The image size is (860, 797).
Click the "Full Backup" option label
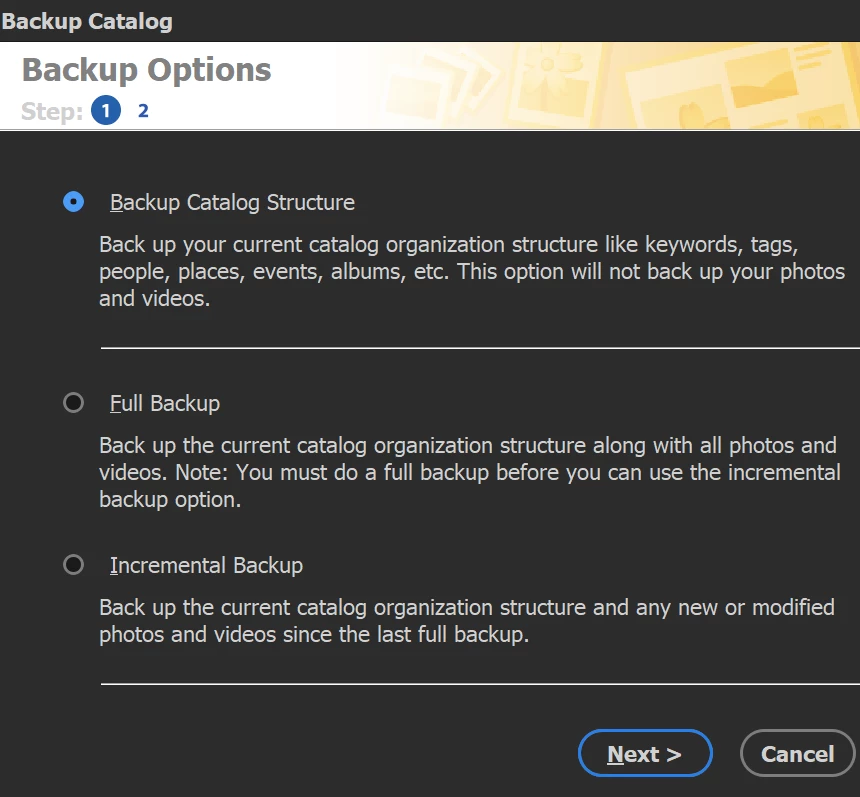(165, 404)
